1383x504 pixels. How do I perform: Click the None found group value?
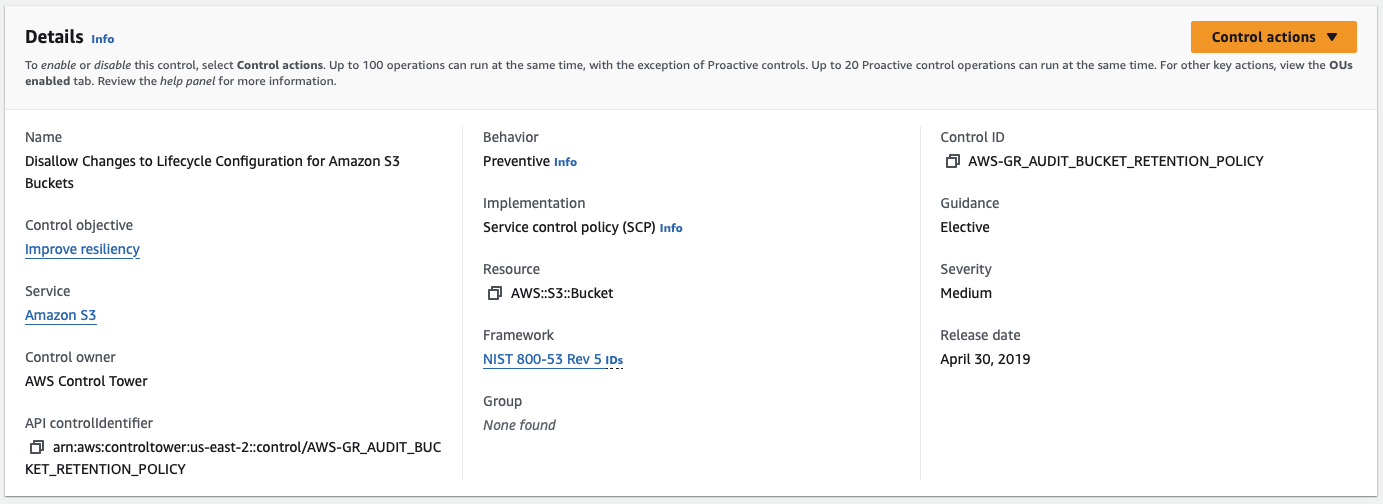tap(519, 425)
